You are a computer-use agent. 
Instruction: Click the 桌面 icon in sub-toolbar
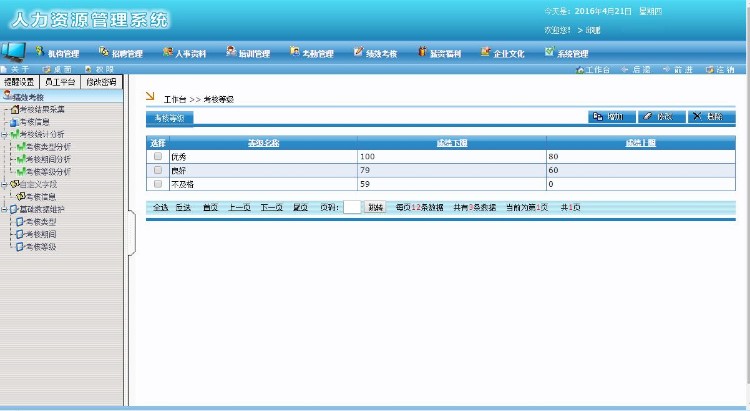click(47, 69)
